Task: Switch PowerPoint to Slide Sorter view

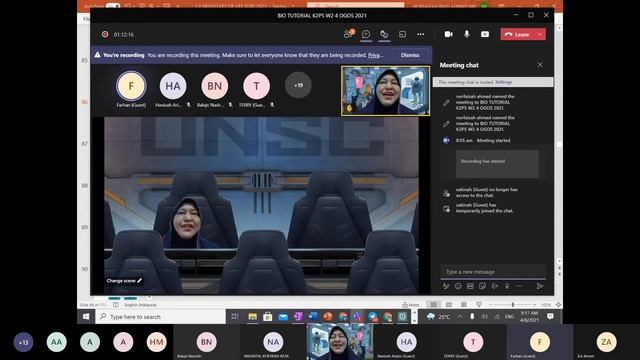Action: 449,305
